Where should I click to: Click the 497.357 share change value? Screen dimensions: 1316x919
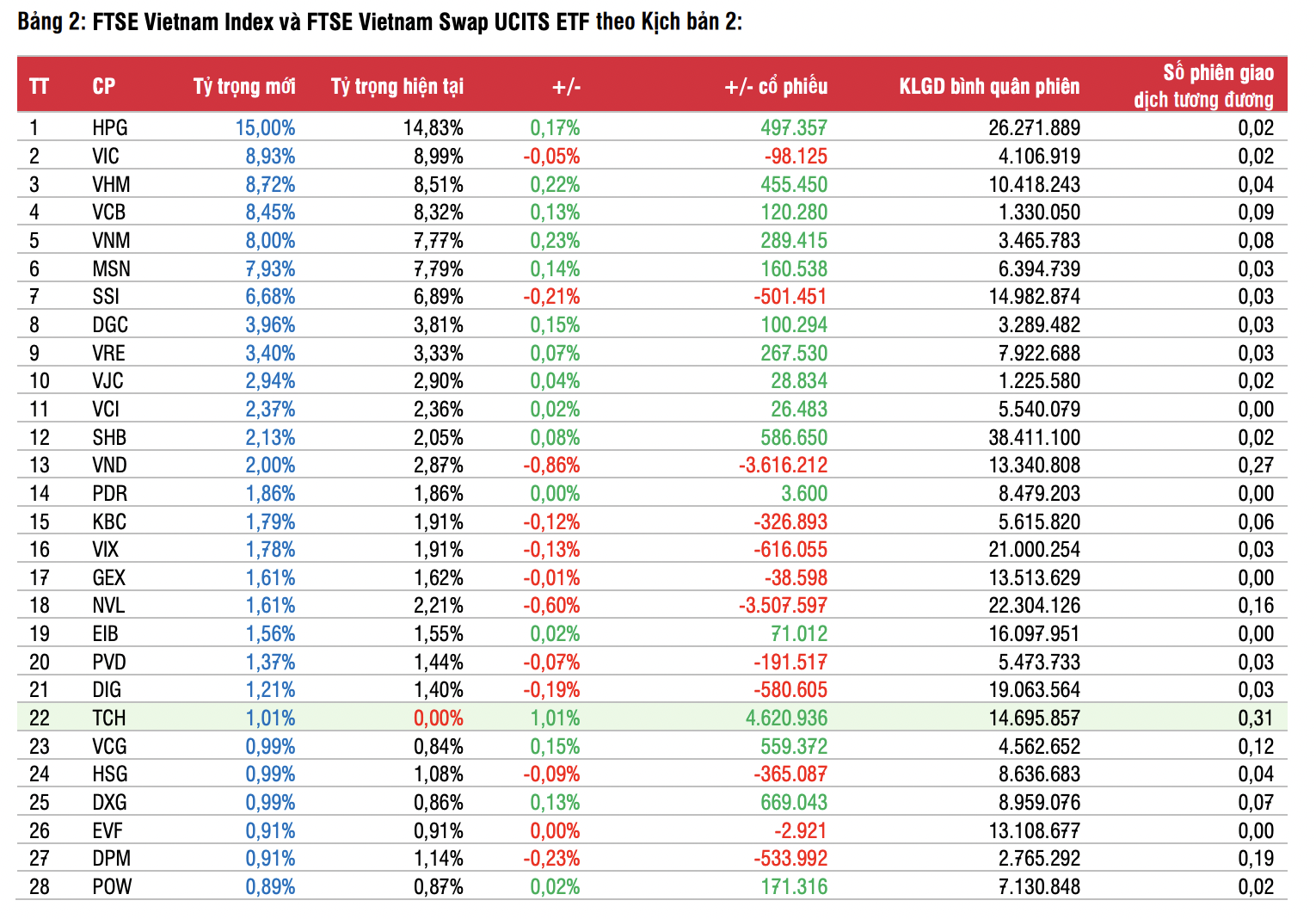[x=794, y=128]
